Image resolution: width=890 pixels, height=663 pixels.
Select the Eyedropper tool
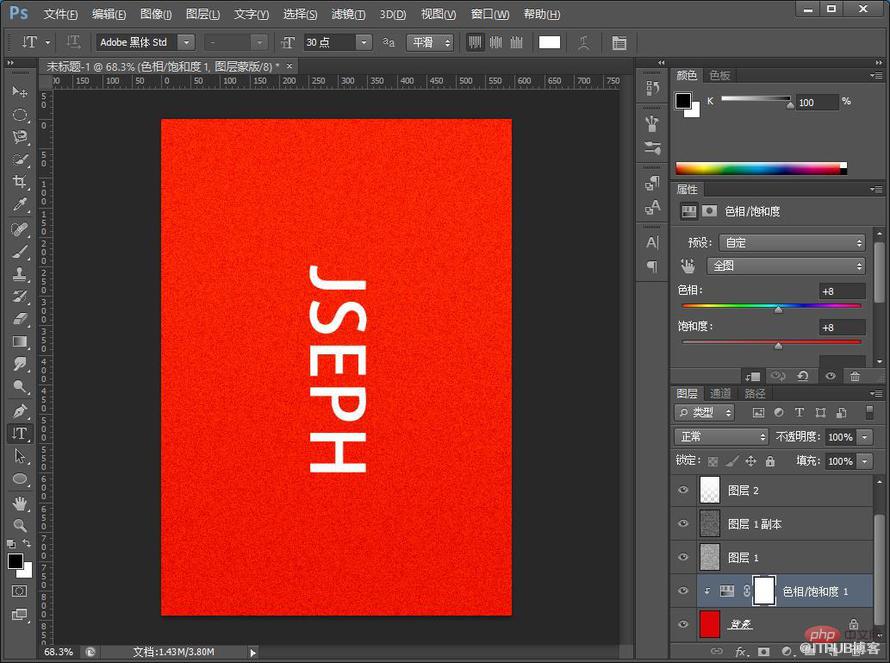[19, 204]
